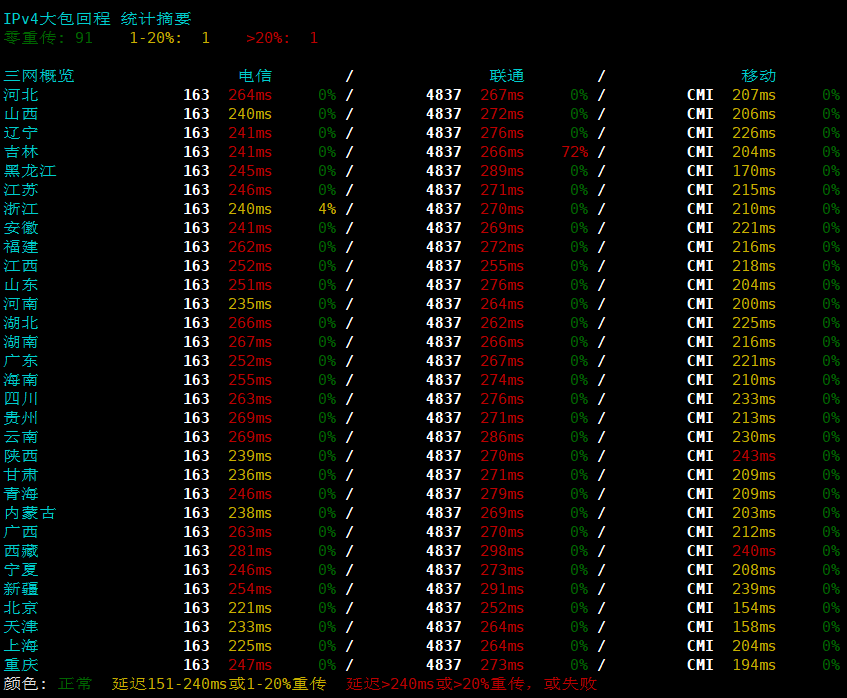Click the '贵州' row label
The height and width of the screenshot is (698, 847).
tap(21, 418)
